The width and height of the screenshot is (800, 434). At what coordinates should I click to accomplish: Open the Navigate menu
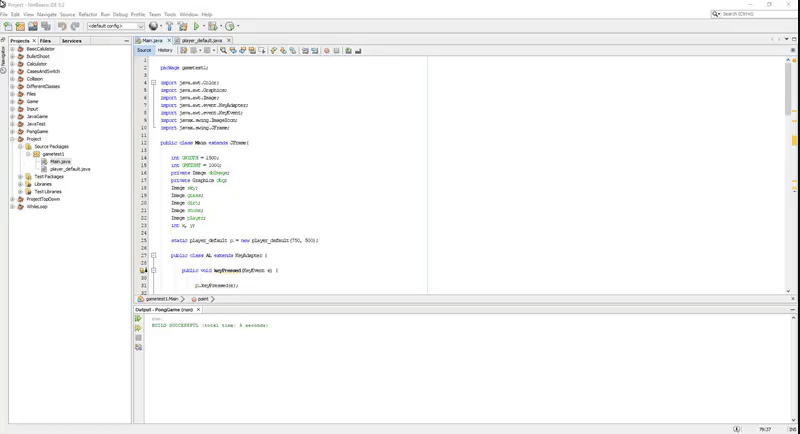pyautogui.click(x=47, y=14)
